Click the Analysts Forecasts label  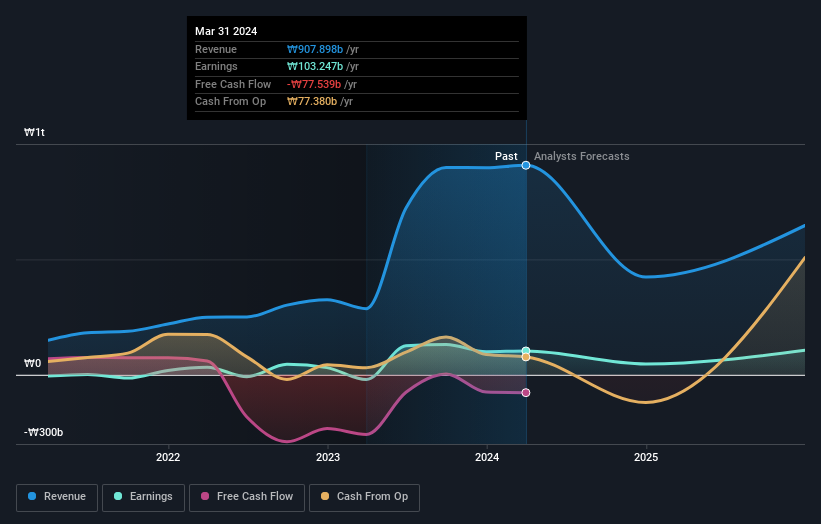coord(582,156)
